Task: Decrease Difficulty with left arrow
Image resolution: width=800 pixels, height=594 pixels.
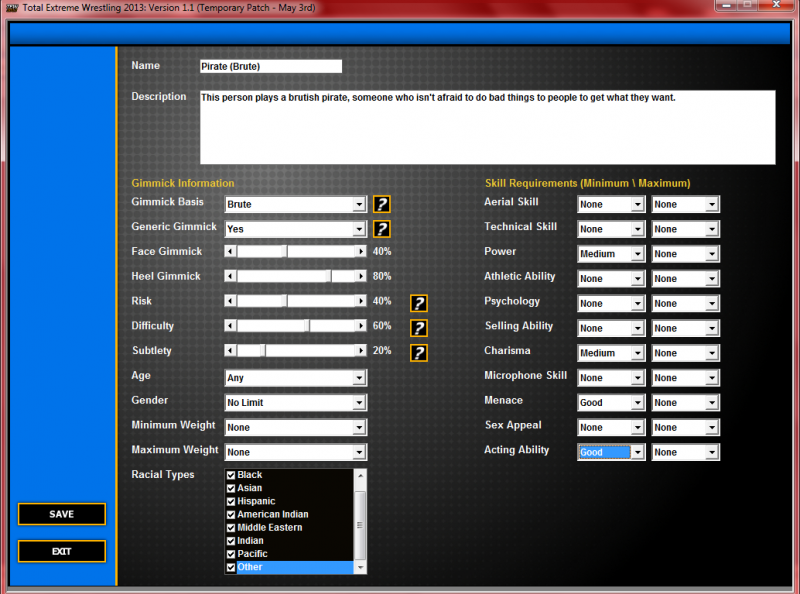Action: tap(231, 326)
